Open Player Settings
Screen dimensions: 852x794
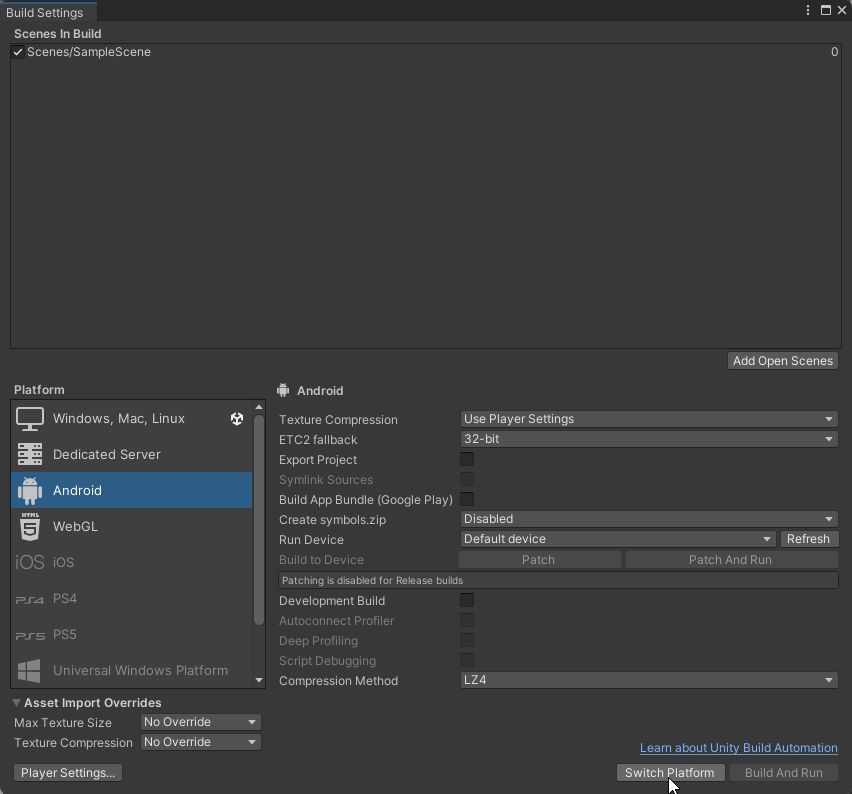[x=68, y=773]
